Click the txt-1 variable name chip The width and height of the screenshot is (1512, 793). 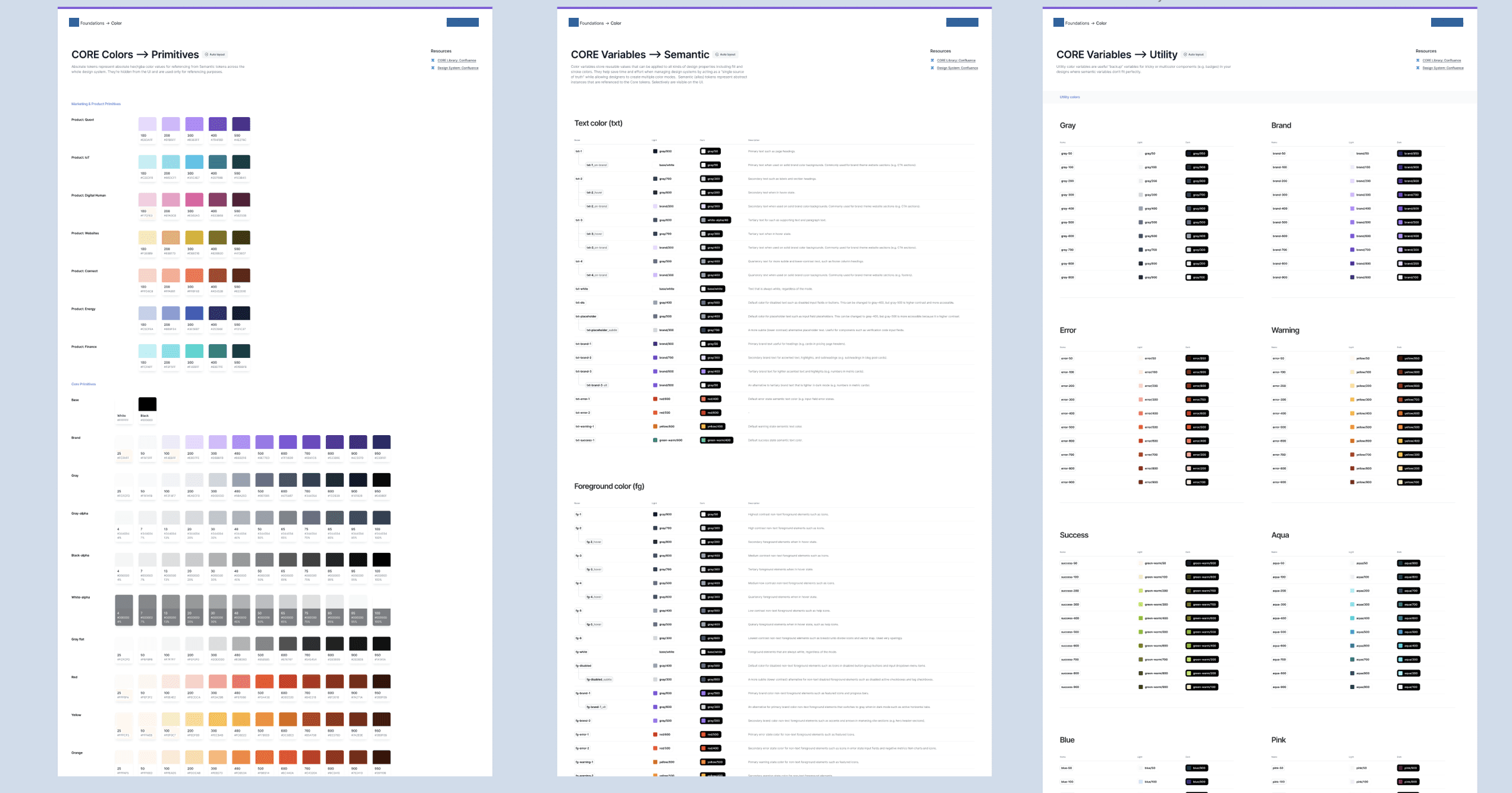(579, 152)
